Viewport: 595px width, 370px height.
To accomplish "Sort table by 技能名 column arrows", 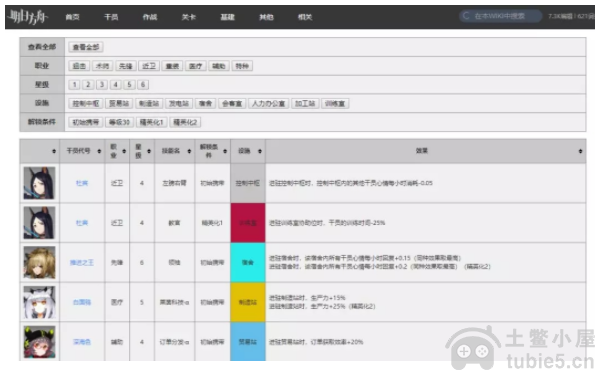I will coord(189,151).
